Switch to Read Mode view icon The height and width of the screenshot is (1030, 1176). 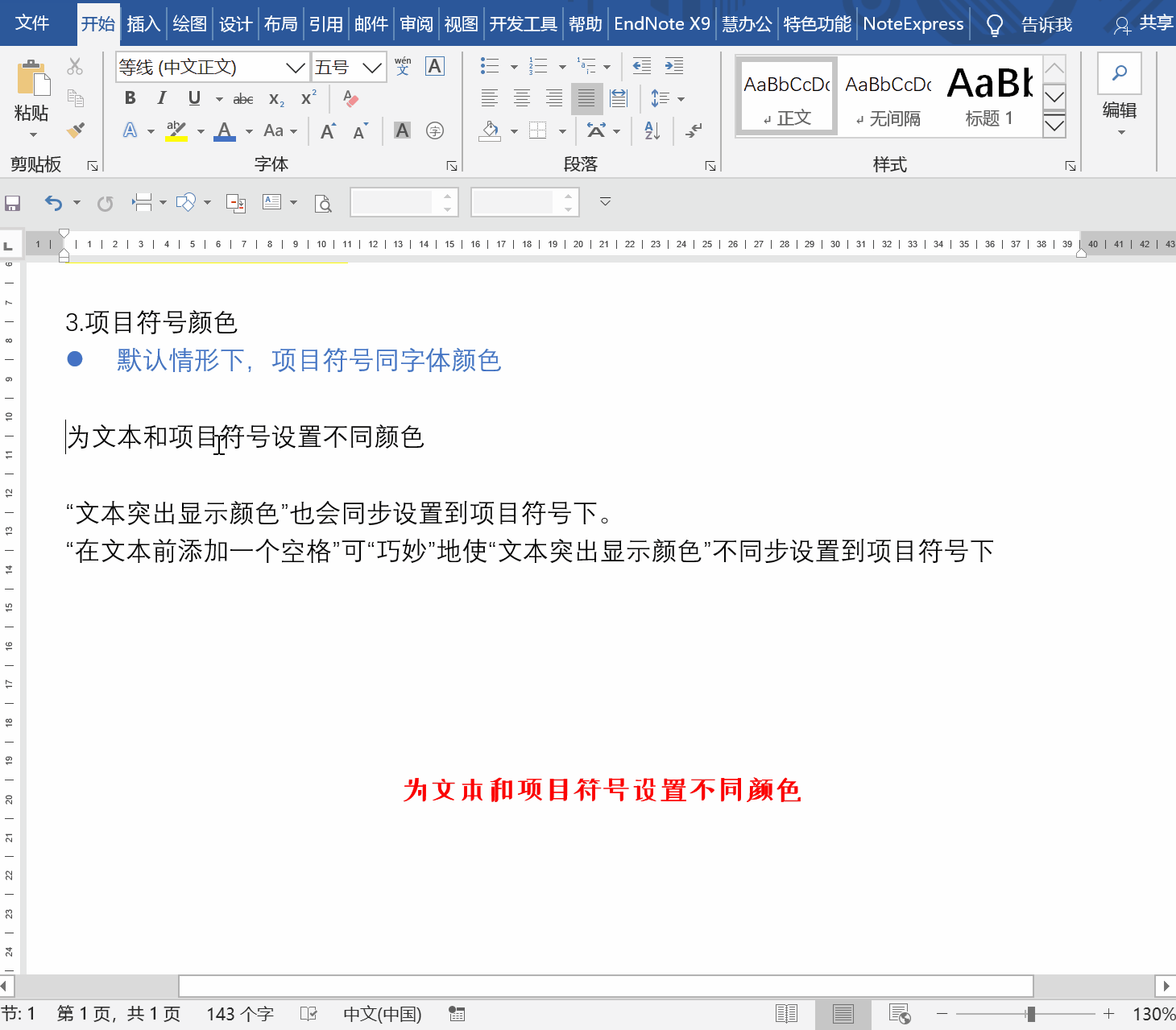coord(786,1014)
